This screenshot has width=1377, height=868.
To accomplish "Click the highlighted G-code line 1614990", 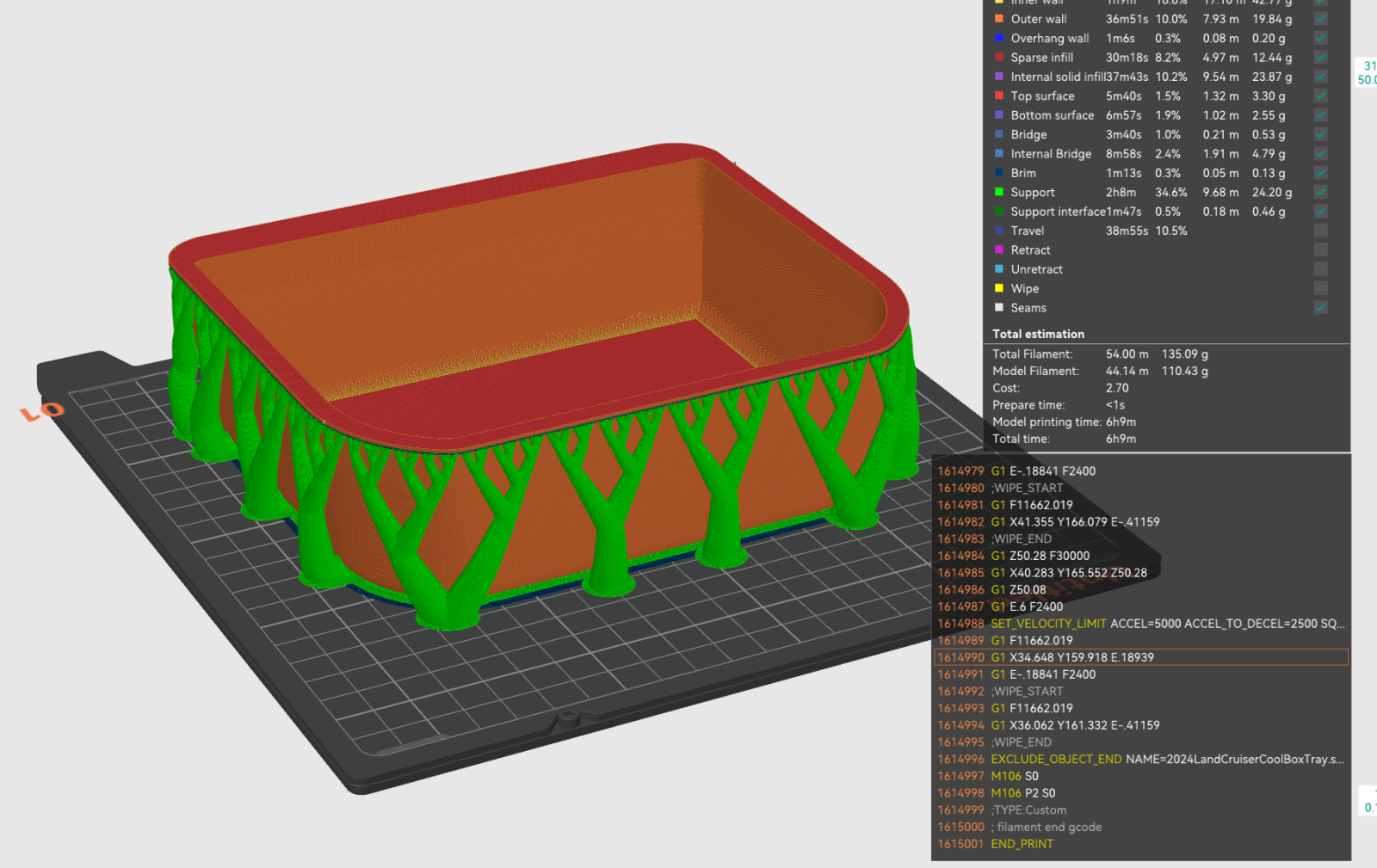I will (x=1140, y=657).
